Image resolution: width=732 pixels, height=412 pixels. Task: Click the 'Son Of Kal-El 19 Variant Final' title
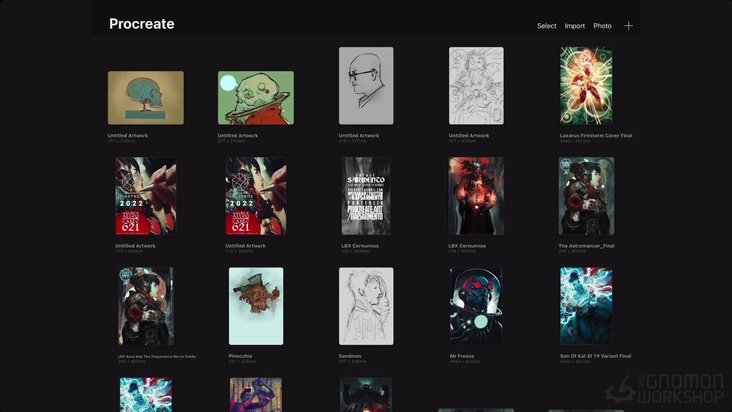coord(596,356)
